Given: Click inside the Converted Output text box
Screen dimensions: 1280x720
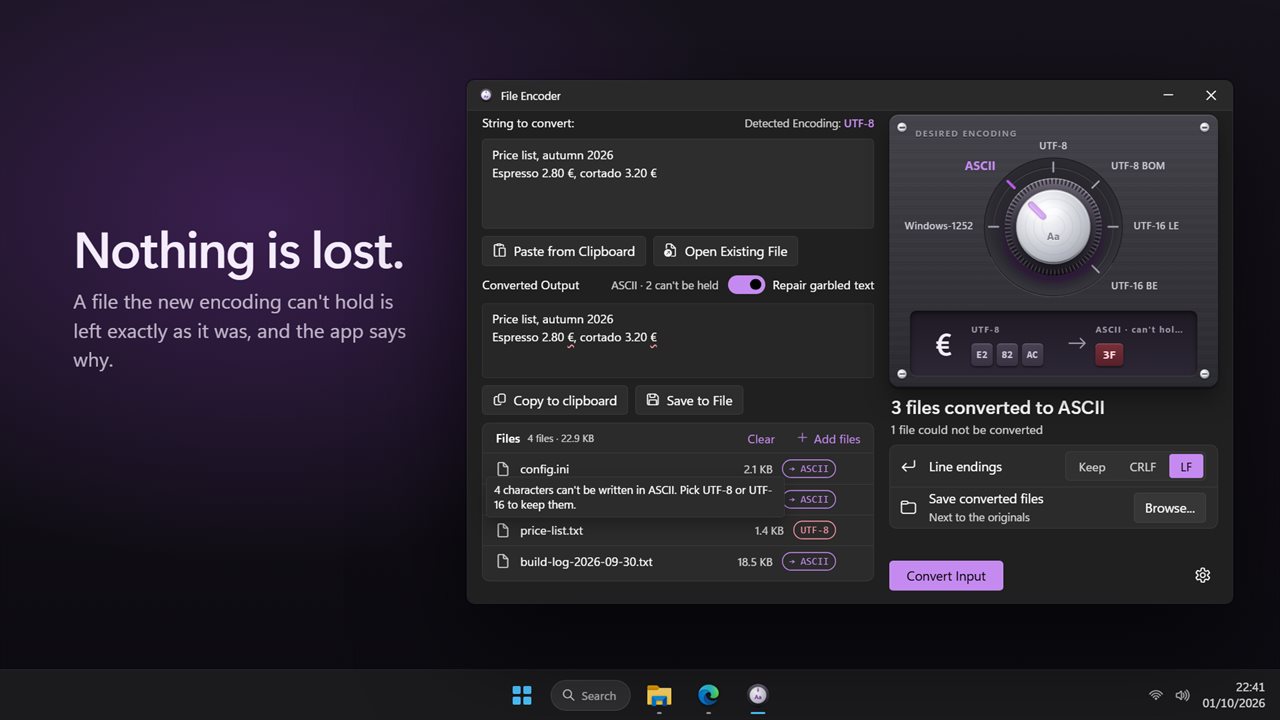Looking at the screenshot, I should (678, 341).
